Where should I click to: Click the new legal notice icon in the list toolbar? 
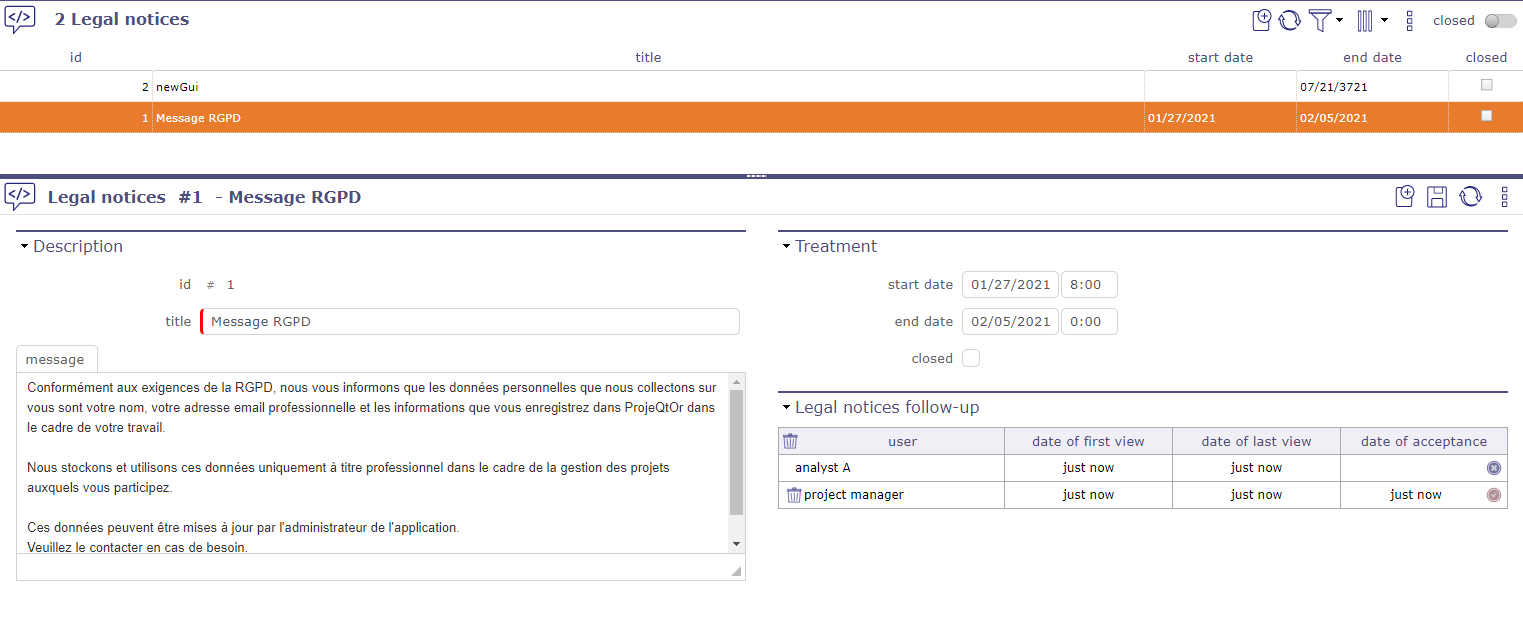(x=1262, y=20)
